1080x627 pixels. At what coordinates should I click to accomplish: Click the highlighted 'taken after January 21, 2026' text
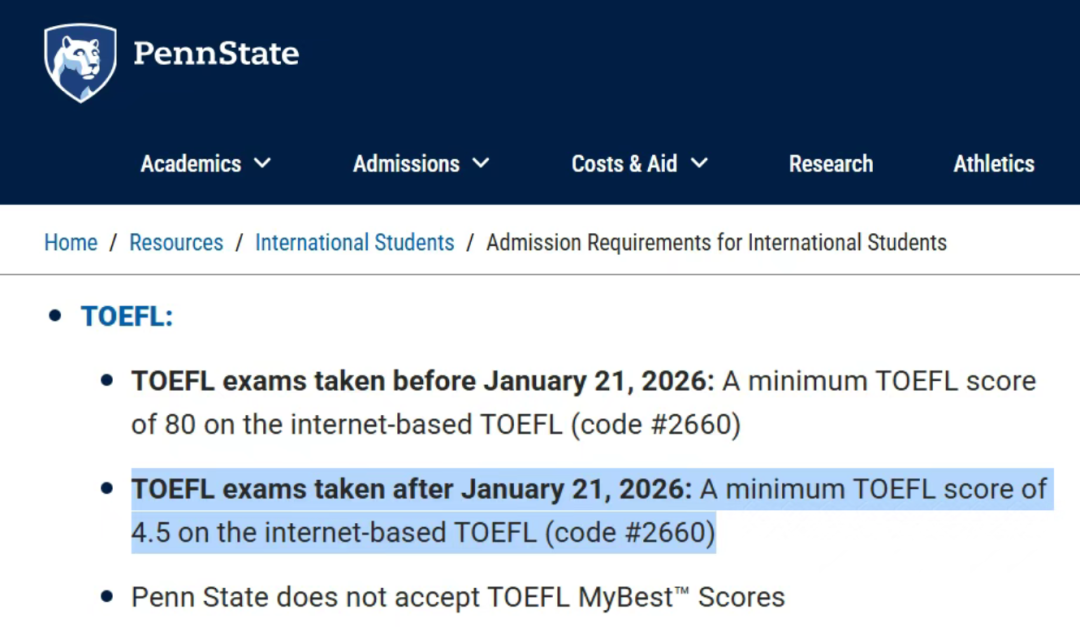click(x=411, y=489)
